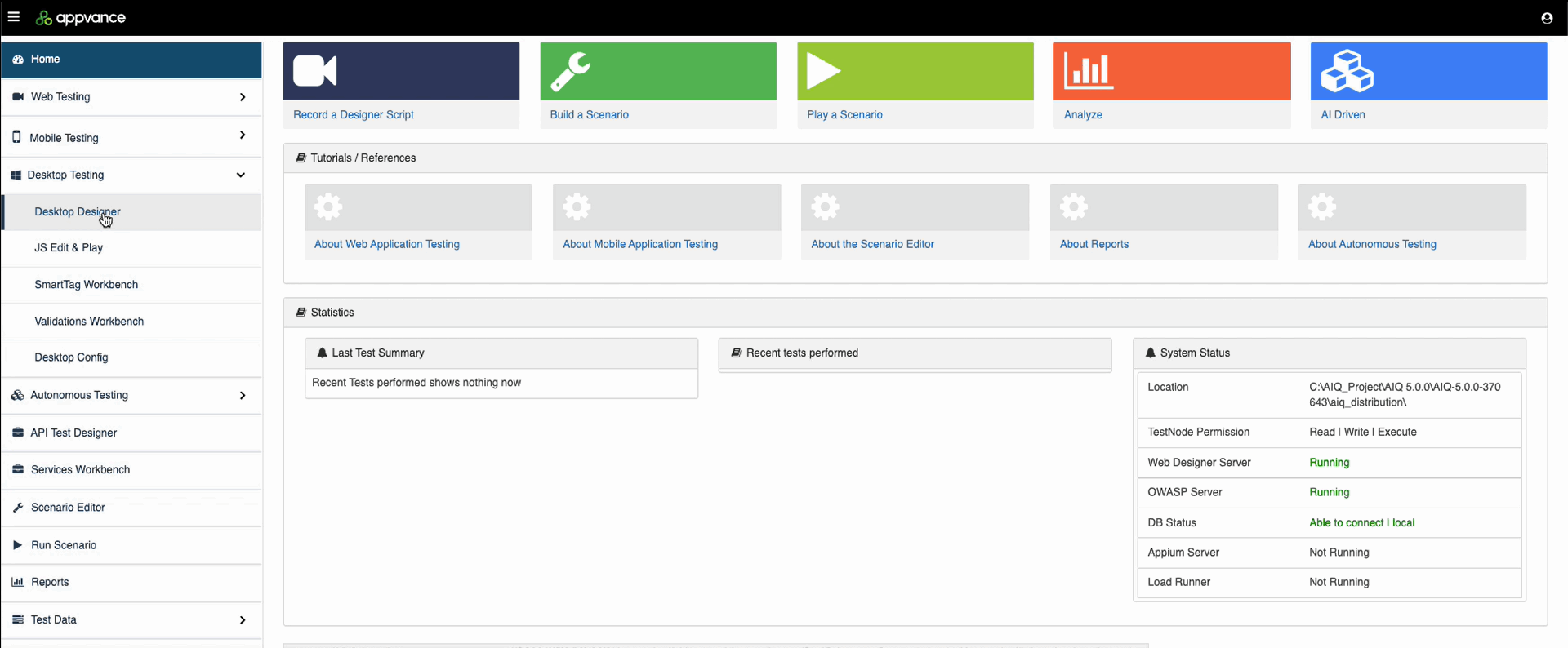
Task: Click the cubes AI Driven tile icon
Action: pos(1347,71)
